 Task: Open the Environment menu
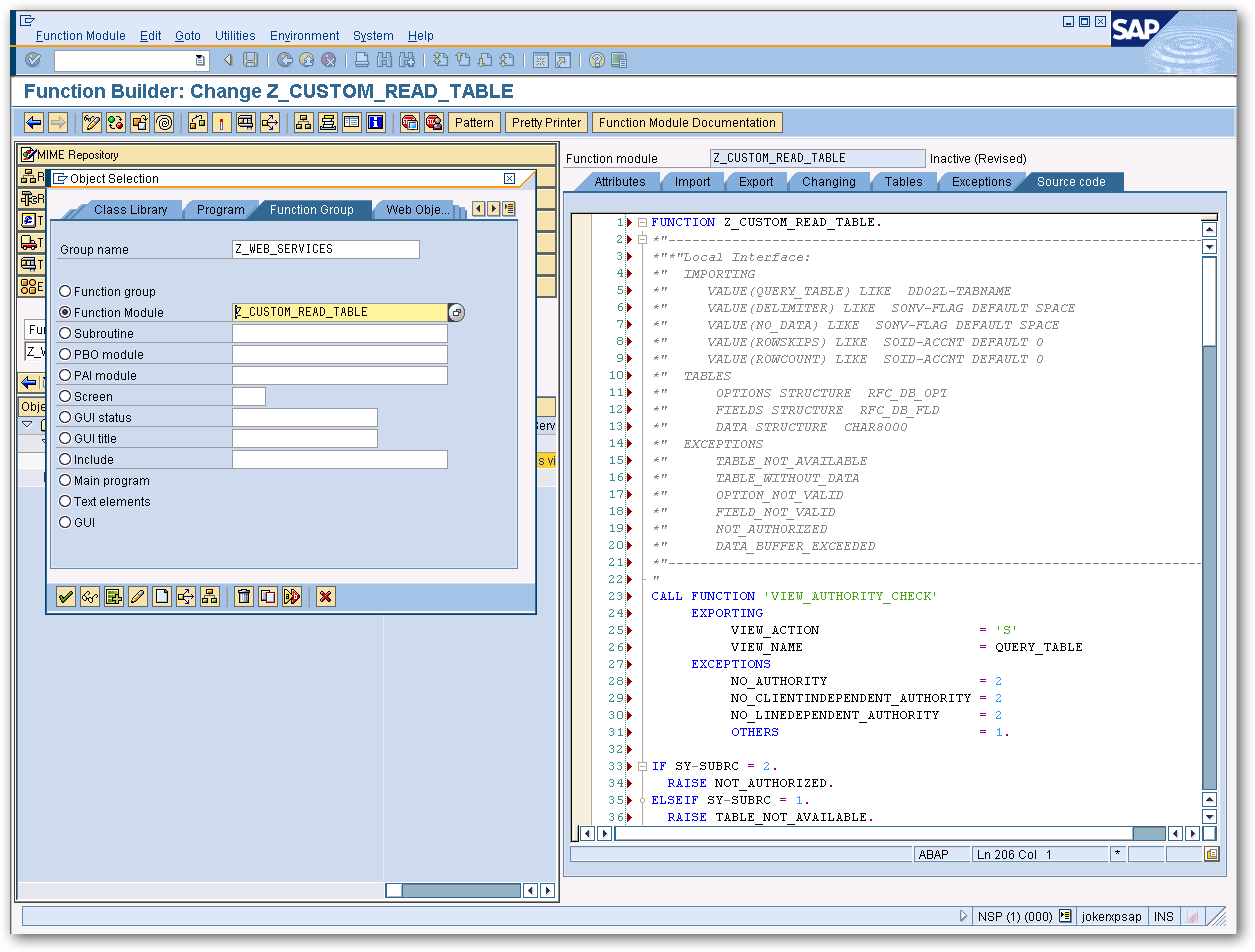coord(304,35)
